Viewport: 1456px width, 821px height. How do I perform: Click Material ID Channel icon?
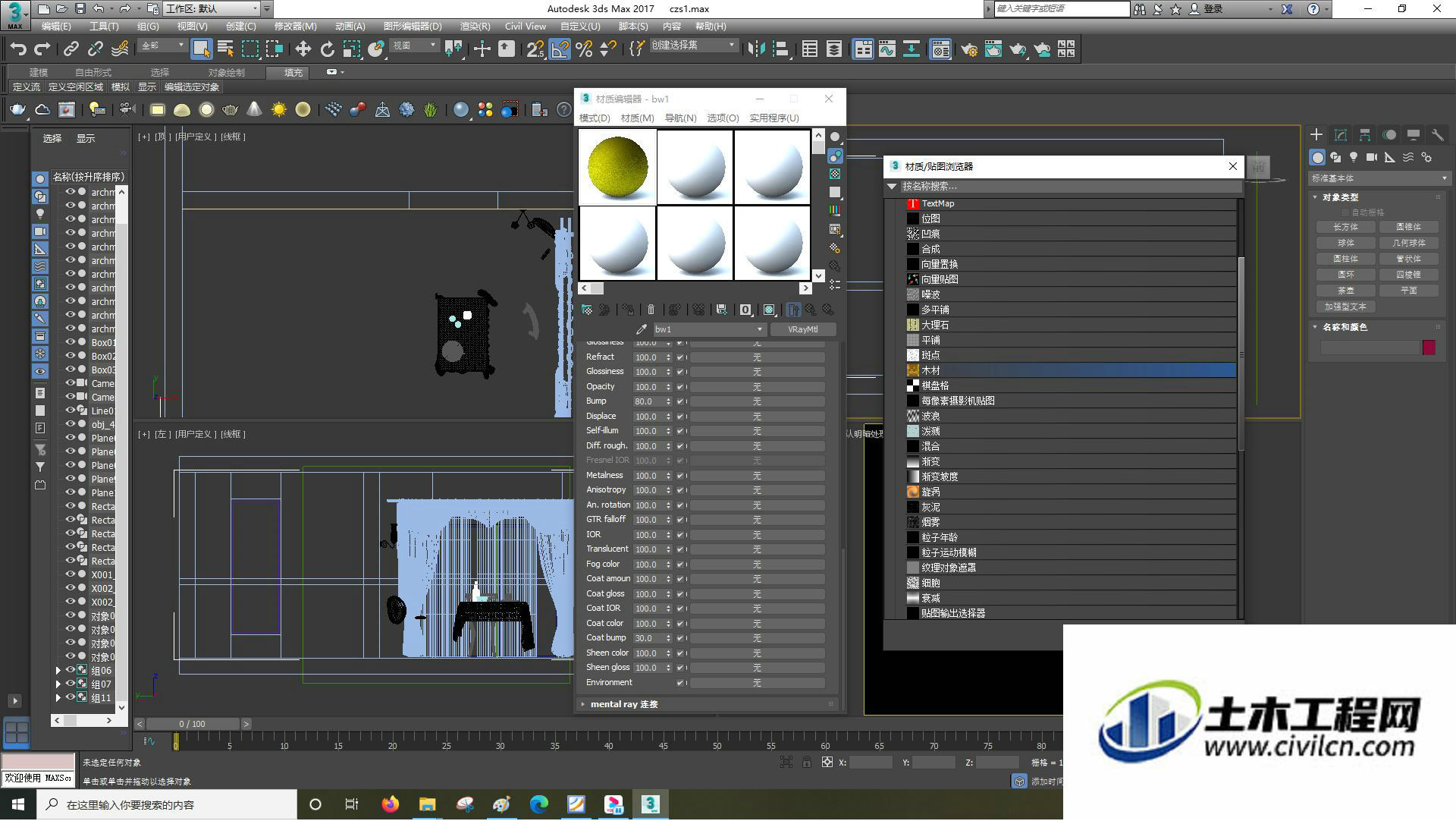click(x=745, y=310)
